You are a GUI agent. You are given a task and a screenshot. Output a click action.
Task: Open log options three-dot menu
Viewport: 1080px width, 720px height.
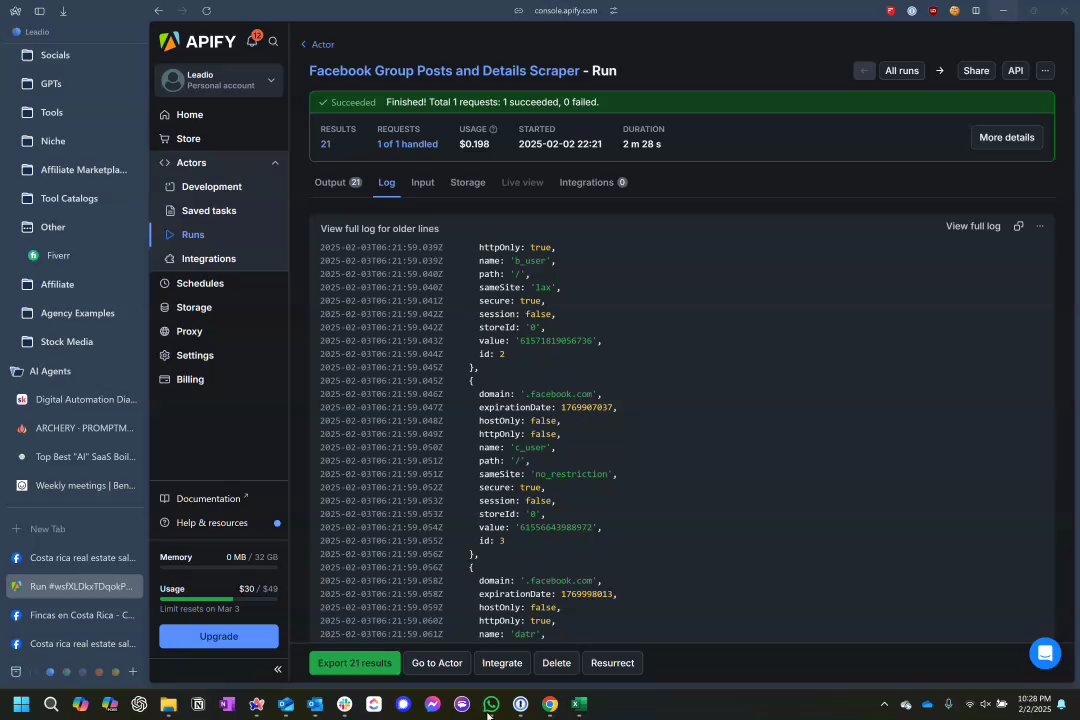pyautogui.click(x=1040, y=226)
